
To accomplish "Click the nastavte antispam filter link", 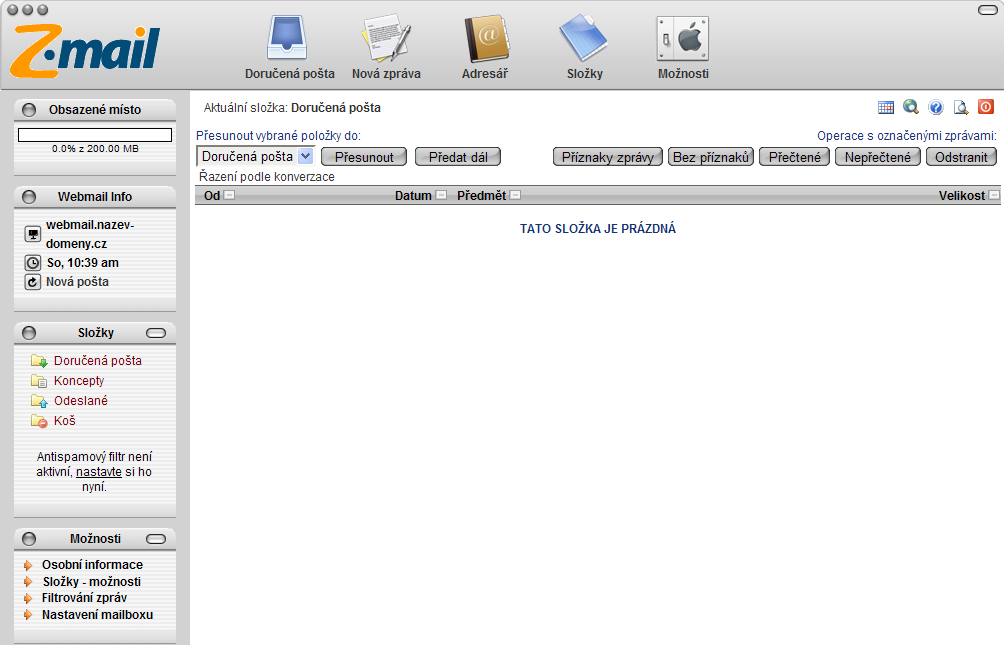I will [x=98, y=472].
